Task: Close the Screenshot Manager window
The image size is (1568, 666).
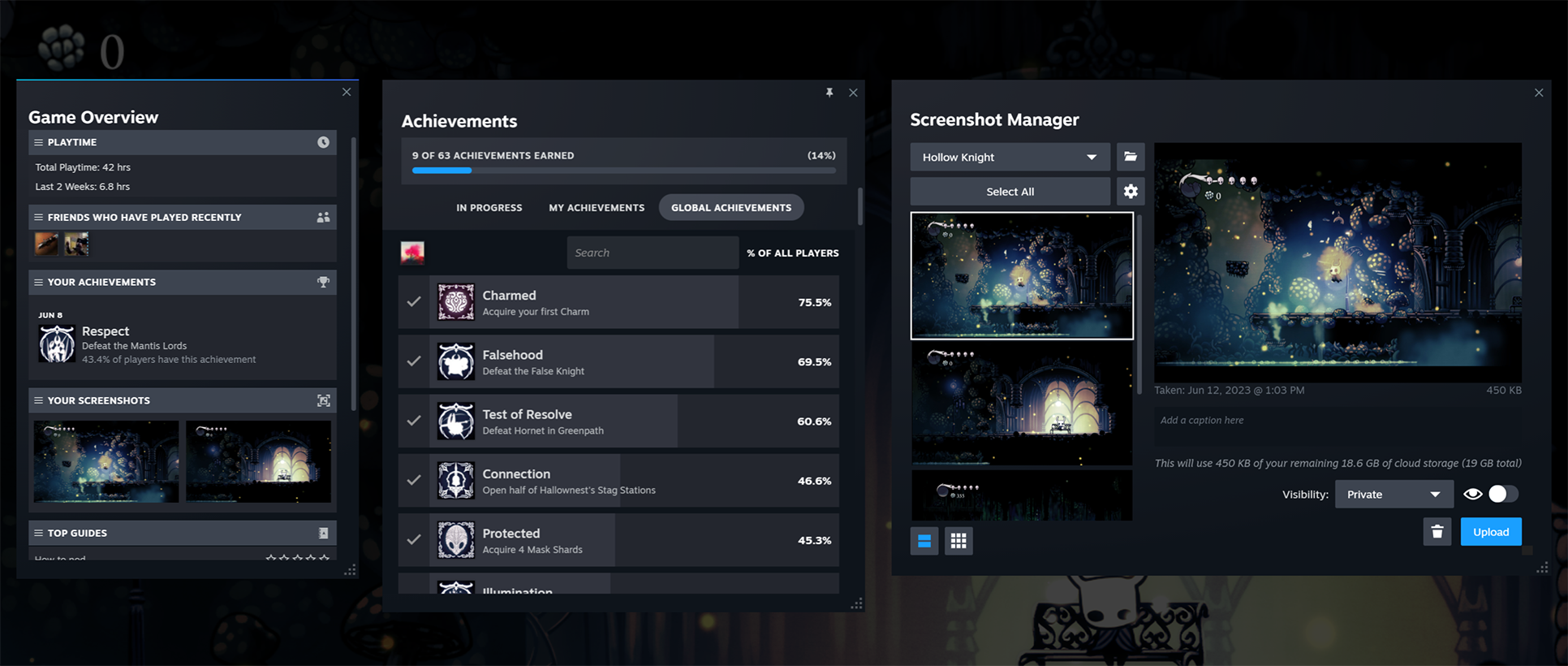Action: coord(1539,93)
